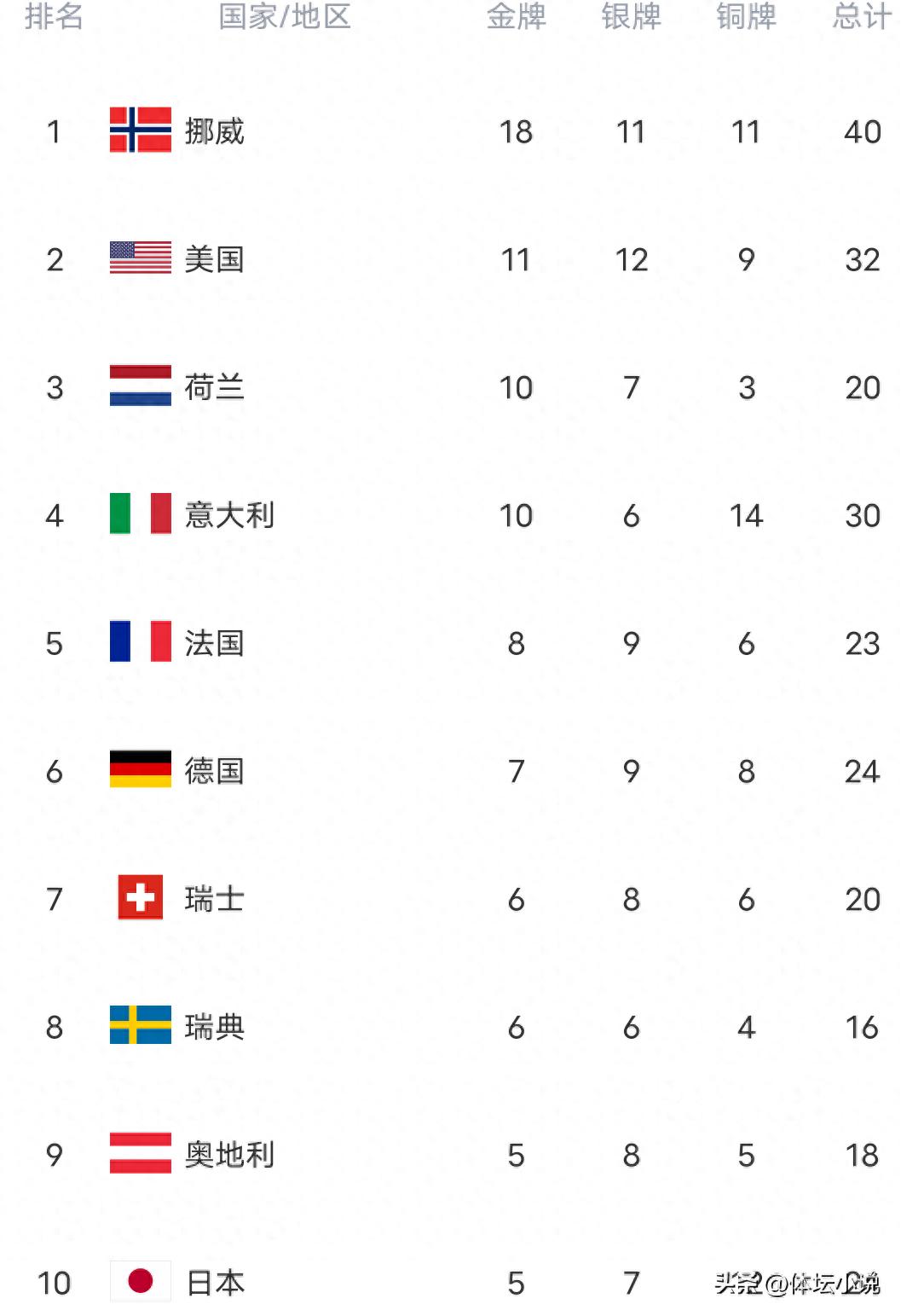The height and width of the screenshot is (1316, 901).
Task: Click the 国家/地区 column header
Action: point(285,16)
